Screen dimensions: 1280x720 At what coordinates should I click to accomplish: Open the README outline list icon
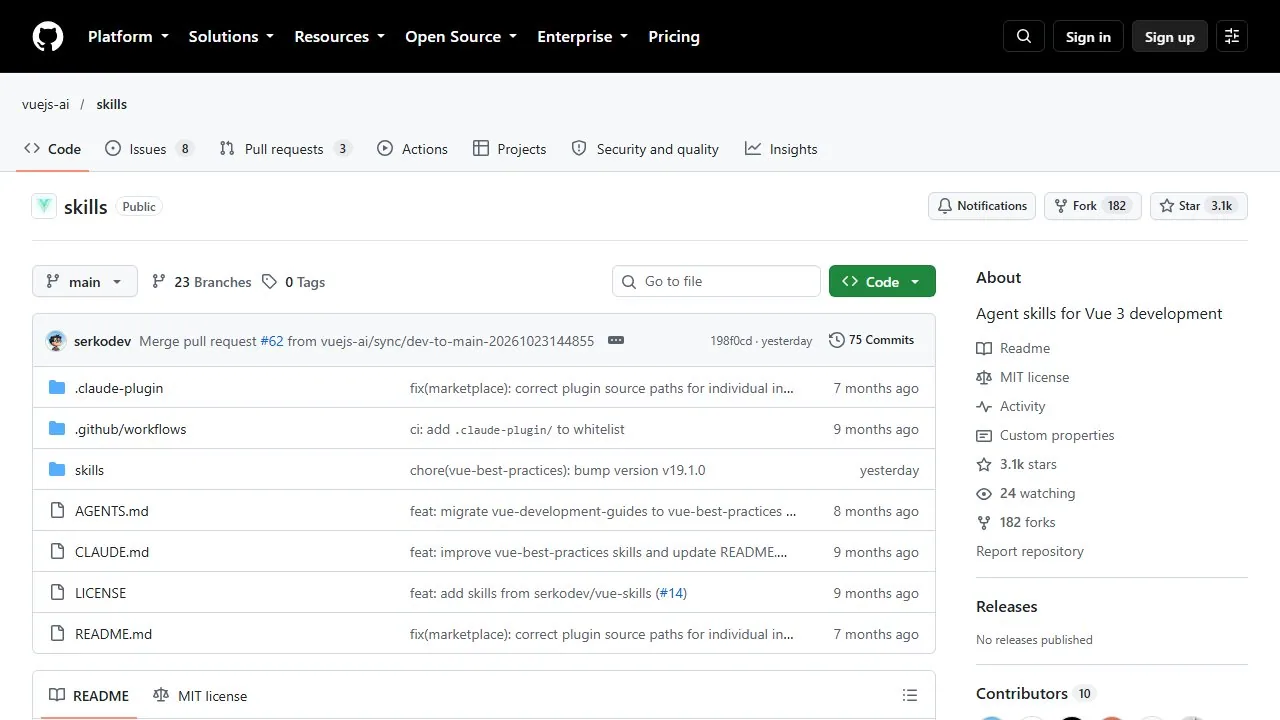(x=910, y=695)
